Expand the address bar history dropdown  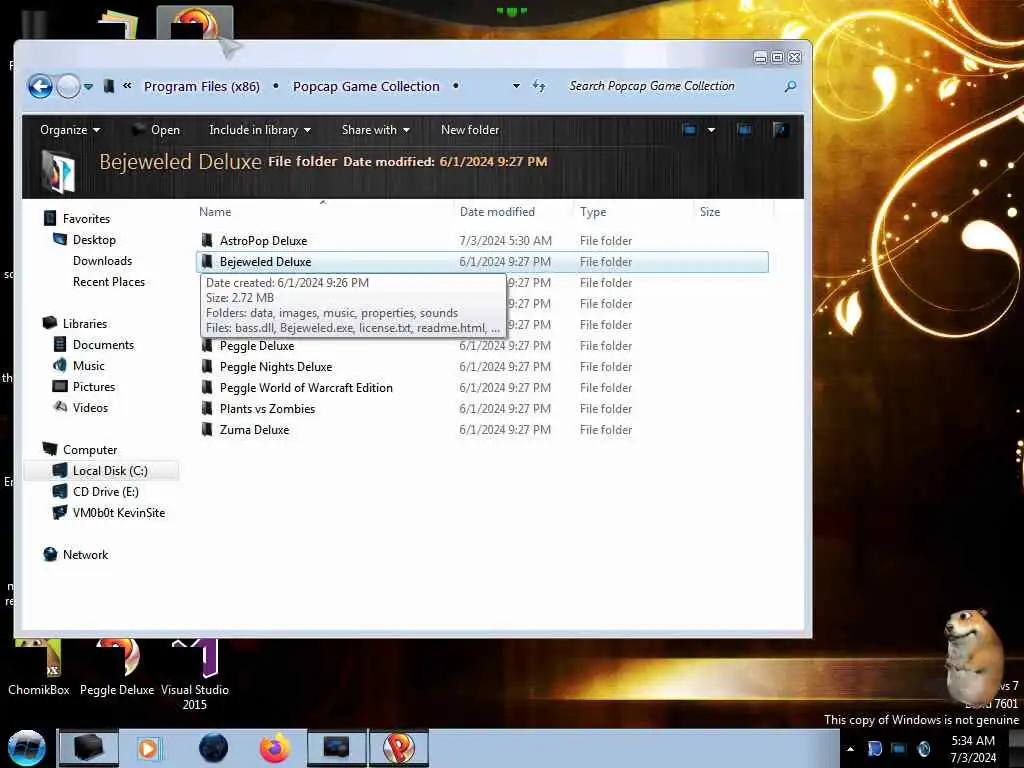click(516, 86)
